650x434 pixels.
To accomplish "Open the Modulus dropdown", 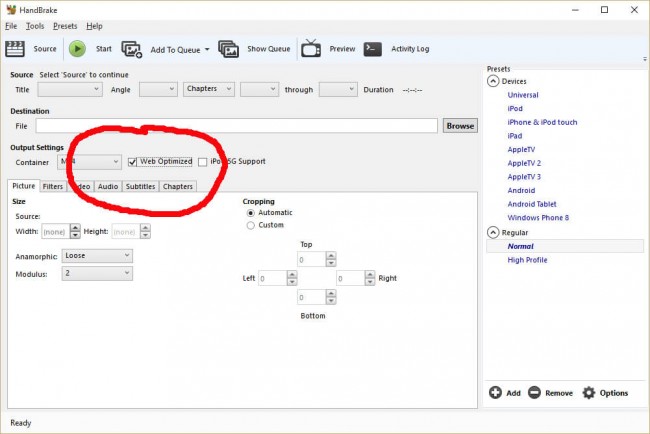I will coord(97,273).
